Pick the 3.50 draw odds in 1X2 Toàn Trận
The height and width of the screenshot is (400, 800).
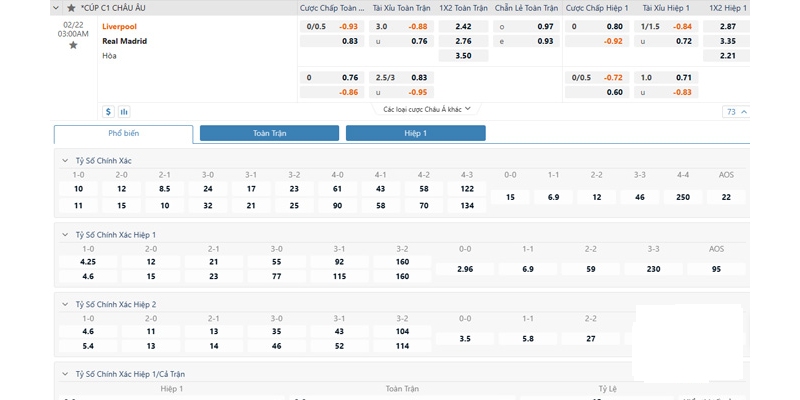[463, 56]
